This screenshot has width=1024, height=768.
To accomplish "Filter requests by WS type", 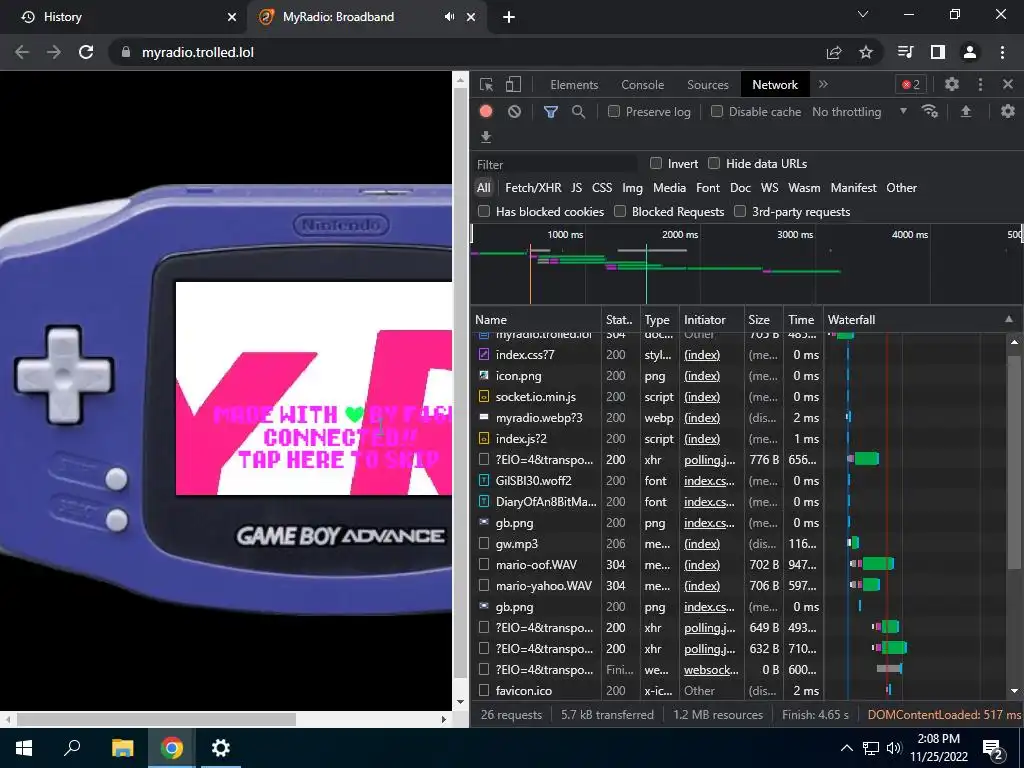I will point(769,188).
